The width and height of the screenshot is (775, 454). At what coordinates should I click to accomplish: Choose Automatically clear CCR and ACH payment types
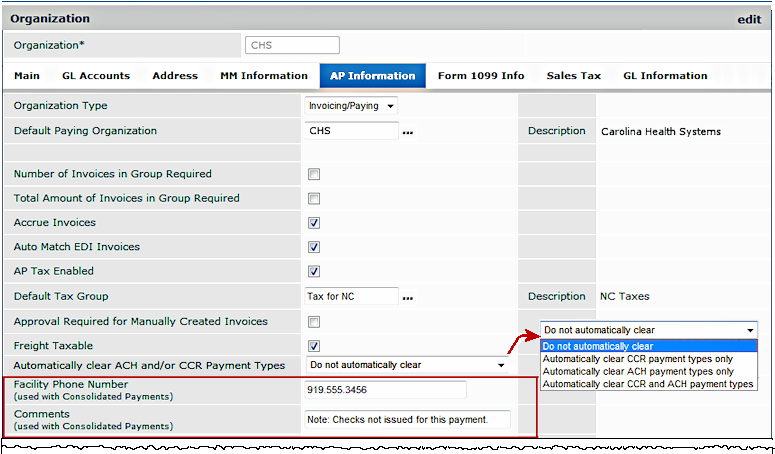point(647,384)
